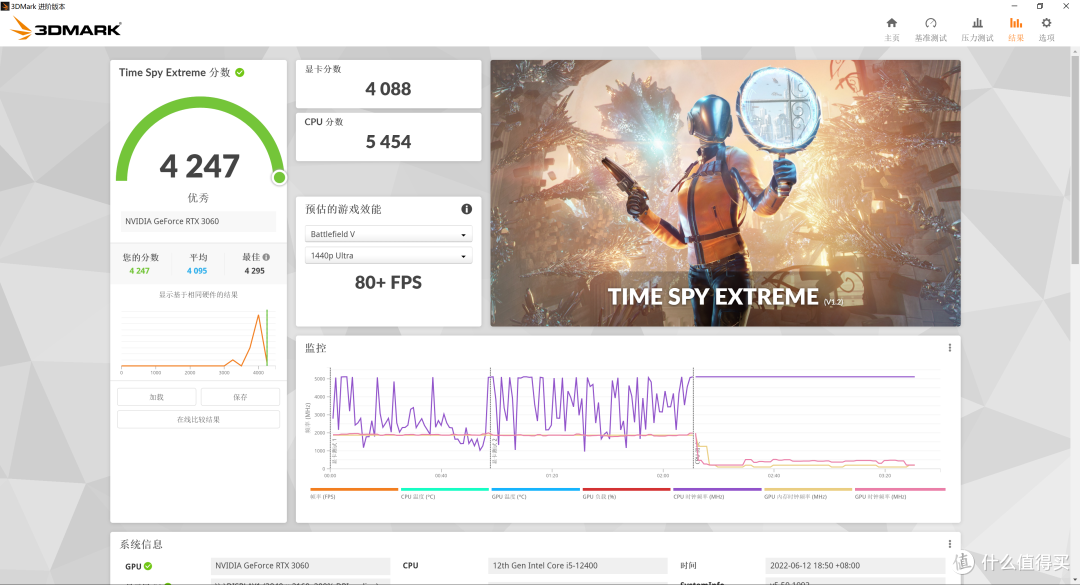The width and height of the screenshot is (1080, 585).
Task: Click the 平均 4 095 value
Action: (x=198, y=271)
